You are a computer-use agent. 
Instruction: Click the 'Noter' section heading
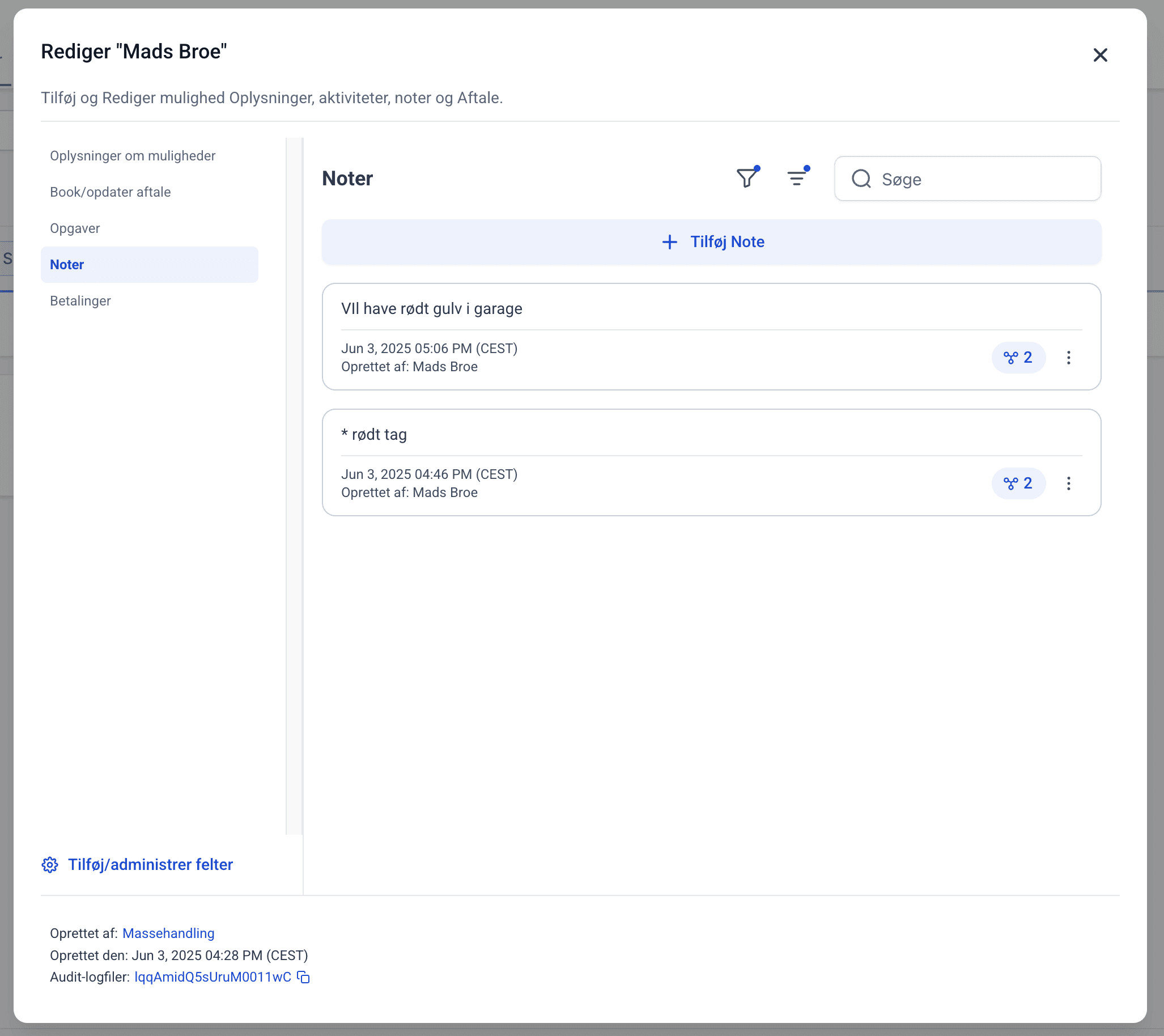tap(347, 179)
